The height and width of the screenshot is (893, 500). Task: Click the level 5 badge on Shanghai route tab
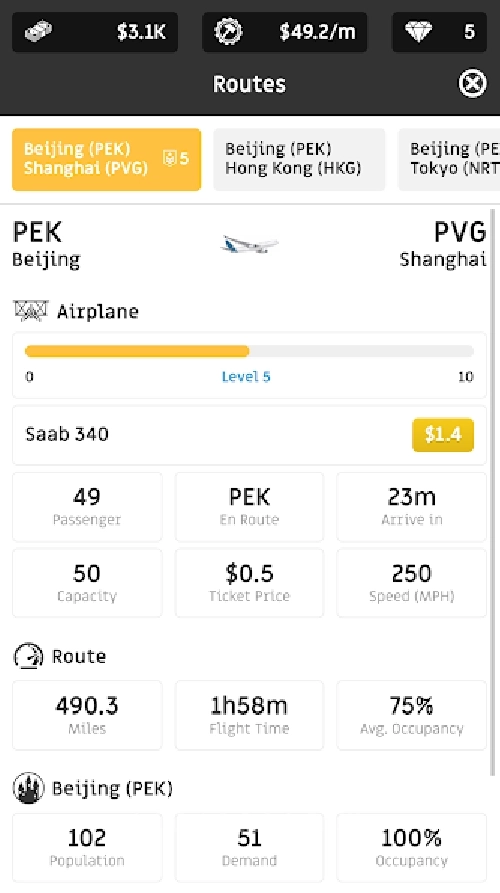click(175, 158)
